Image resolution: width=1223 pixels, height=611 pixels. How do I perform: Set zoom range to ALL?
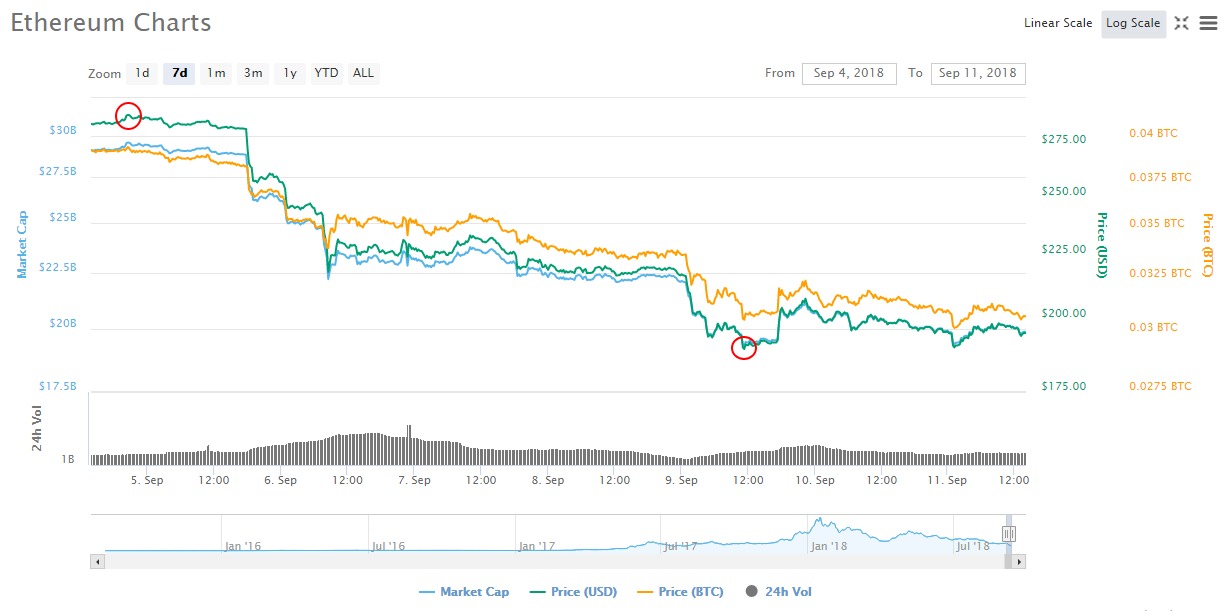click(x=363, y=73)
